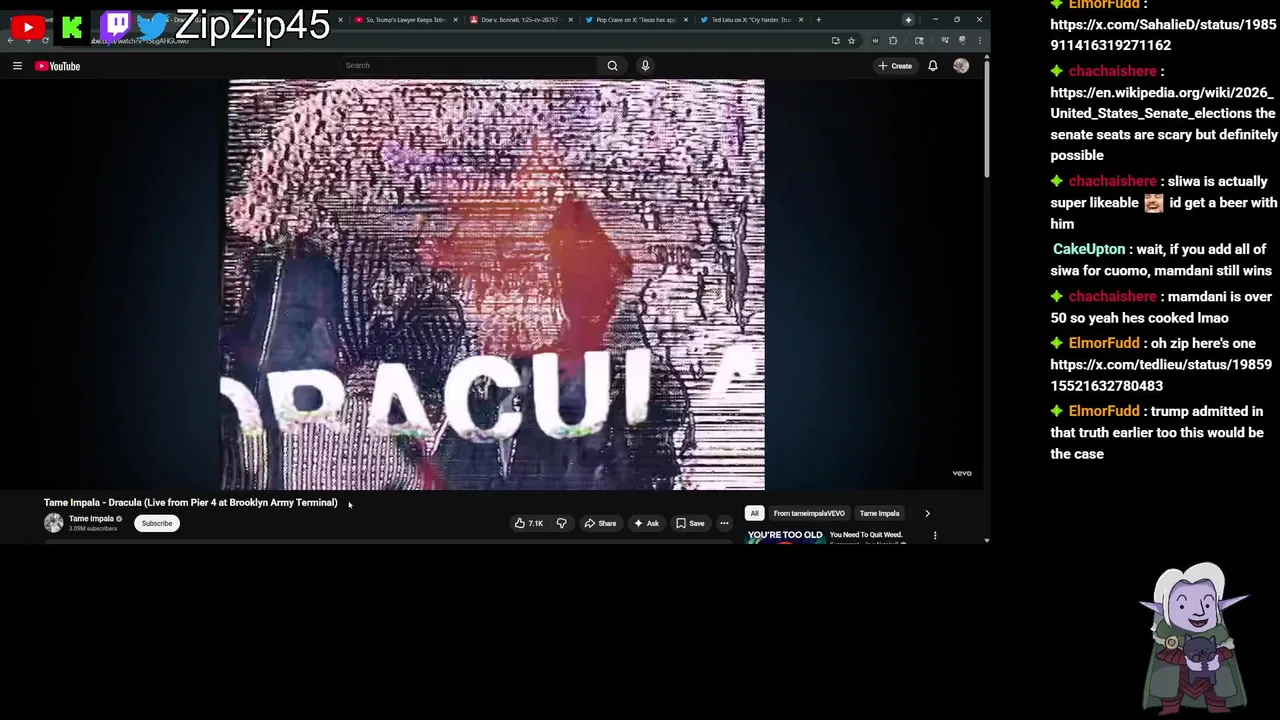Screen dimensions: 1280x720
Task: Select the Tame Impala filter chip
Action: 879,513
